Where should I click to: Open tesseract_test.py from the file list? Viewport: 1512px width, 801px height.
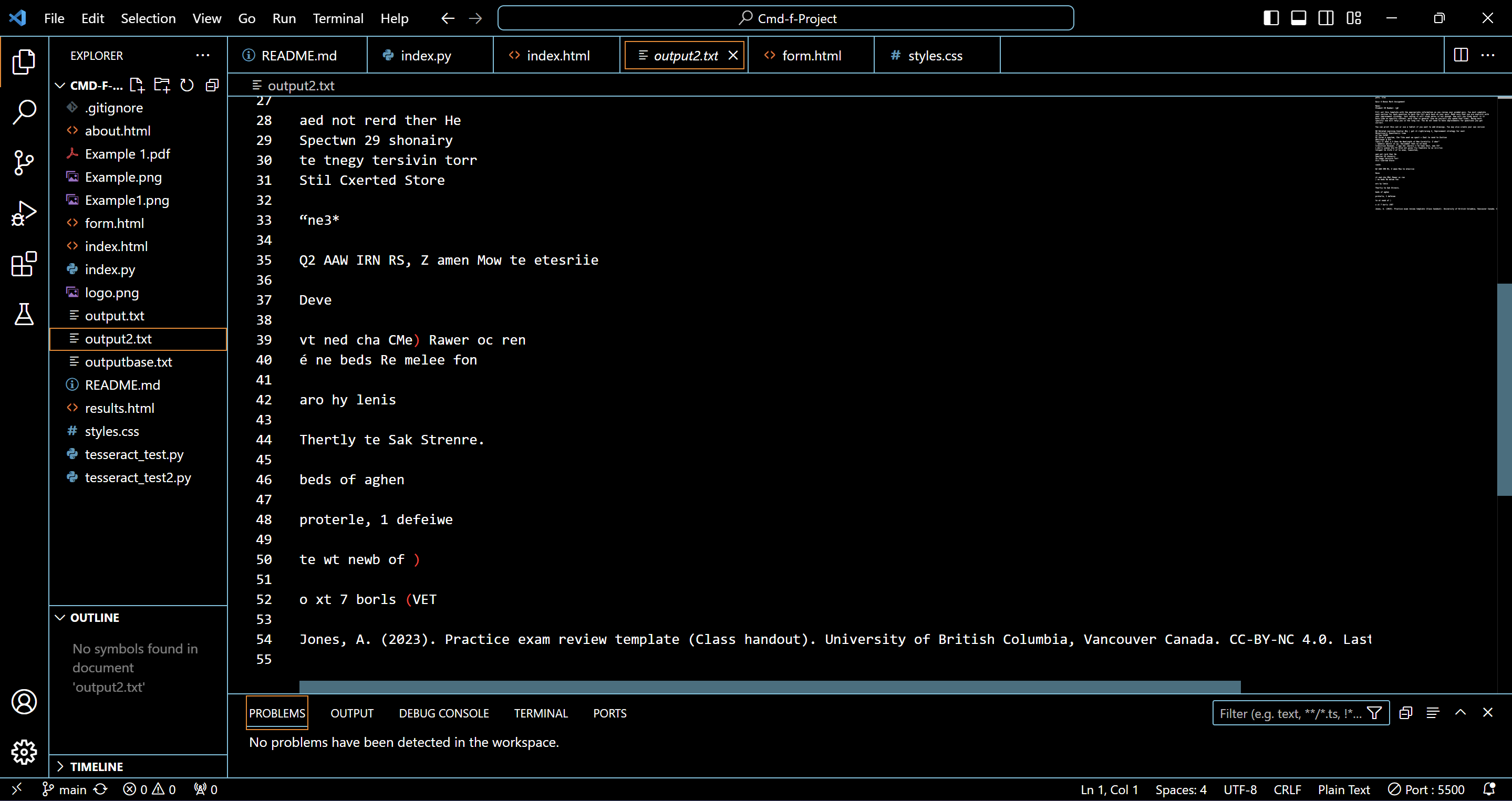point(134,454)
